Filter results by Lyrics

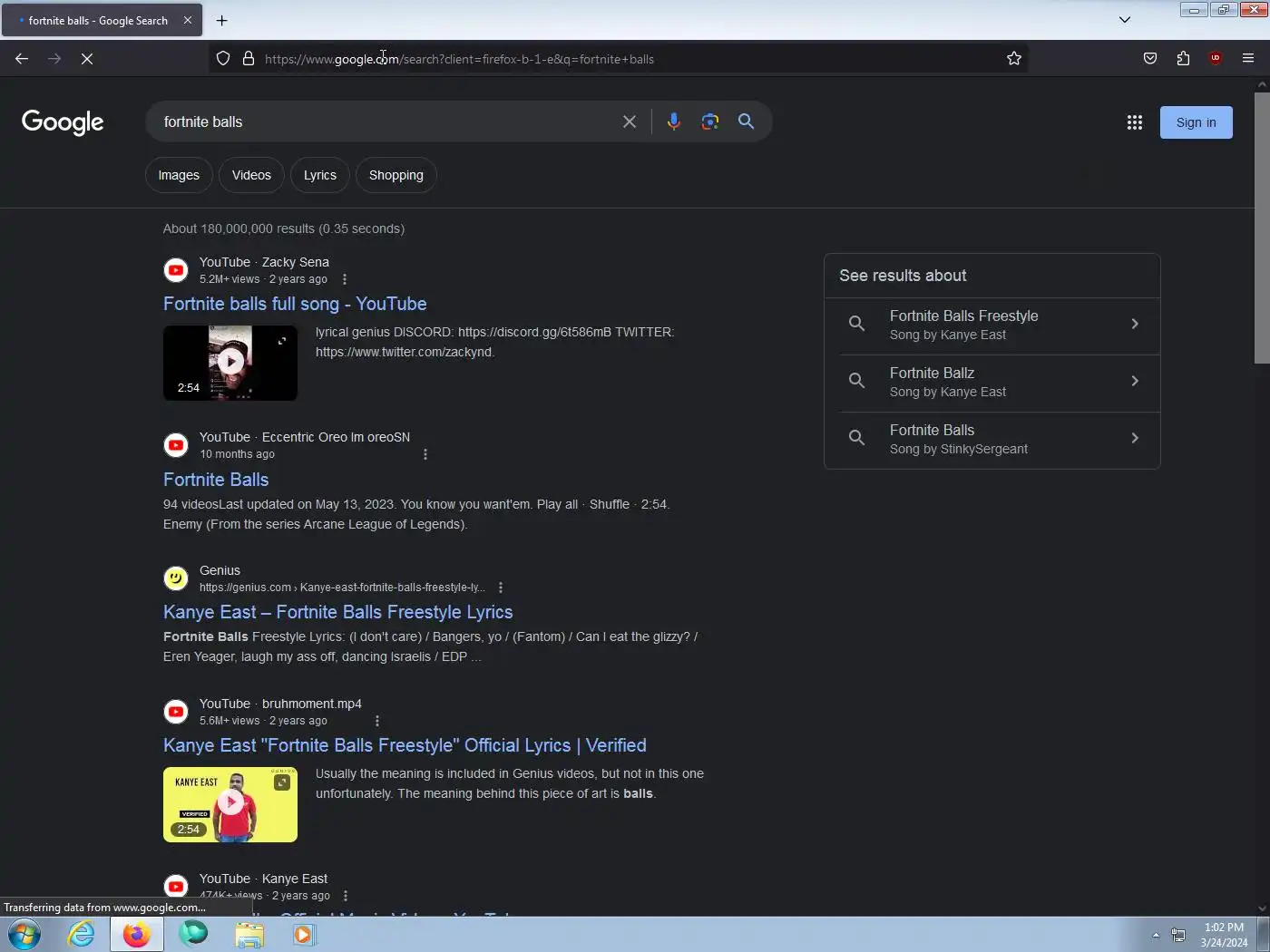pyautogui.click(x=320, y=175)
